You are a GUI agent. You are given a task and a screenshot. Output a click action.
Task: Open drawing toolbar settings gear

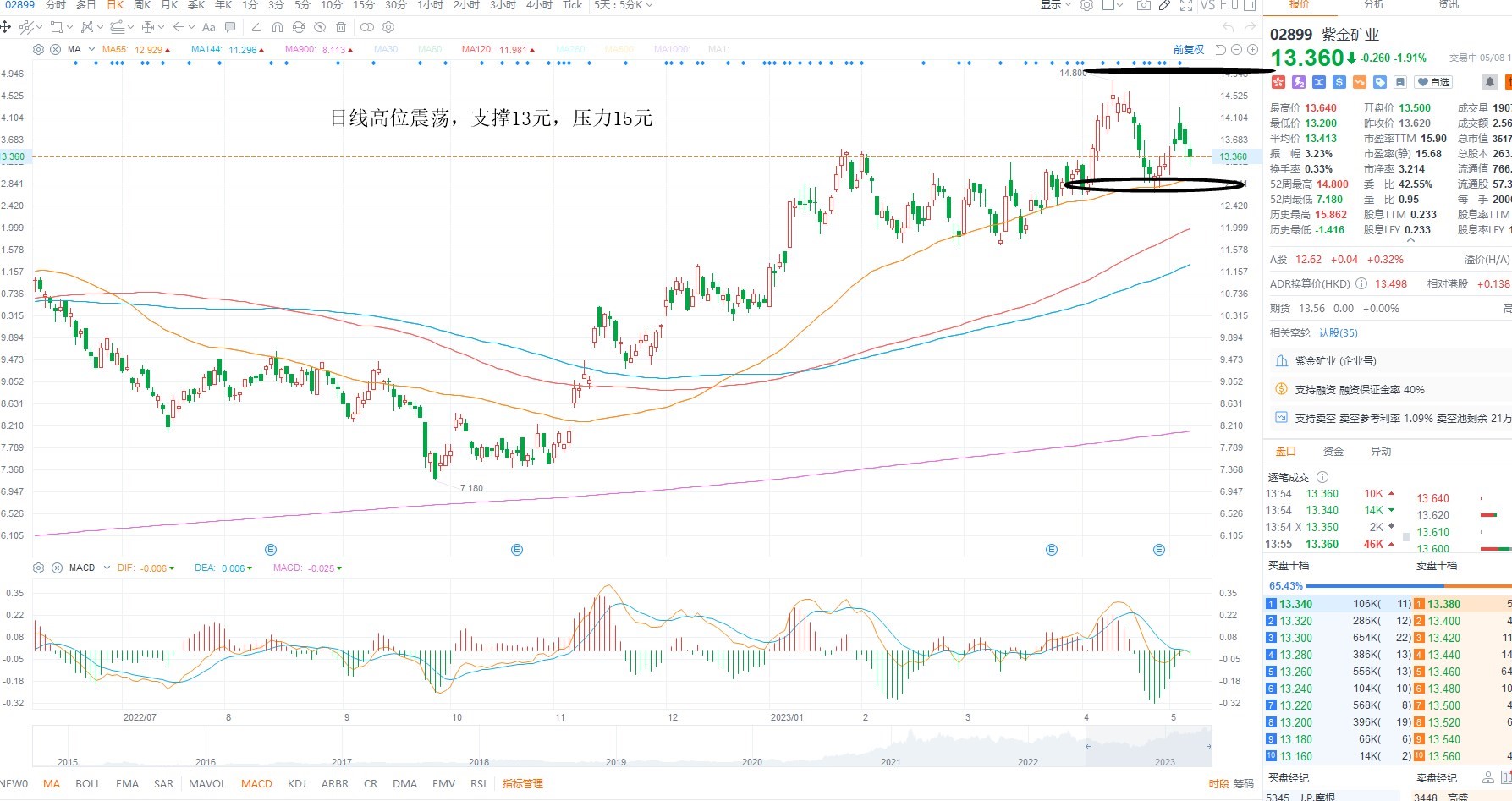point(388,27)
